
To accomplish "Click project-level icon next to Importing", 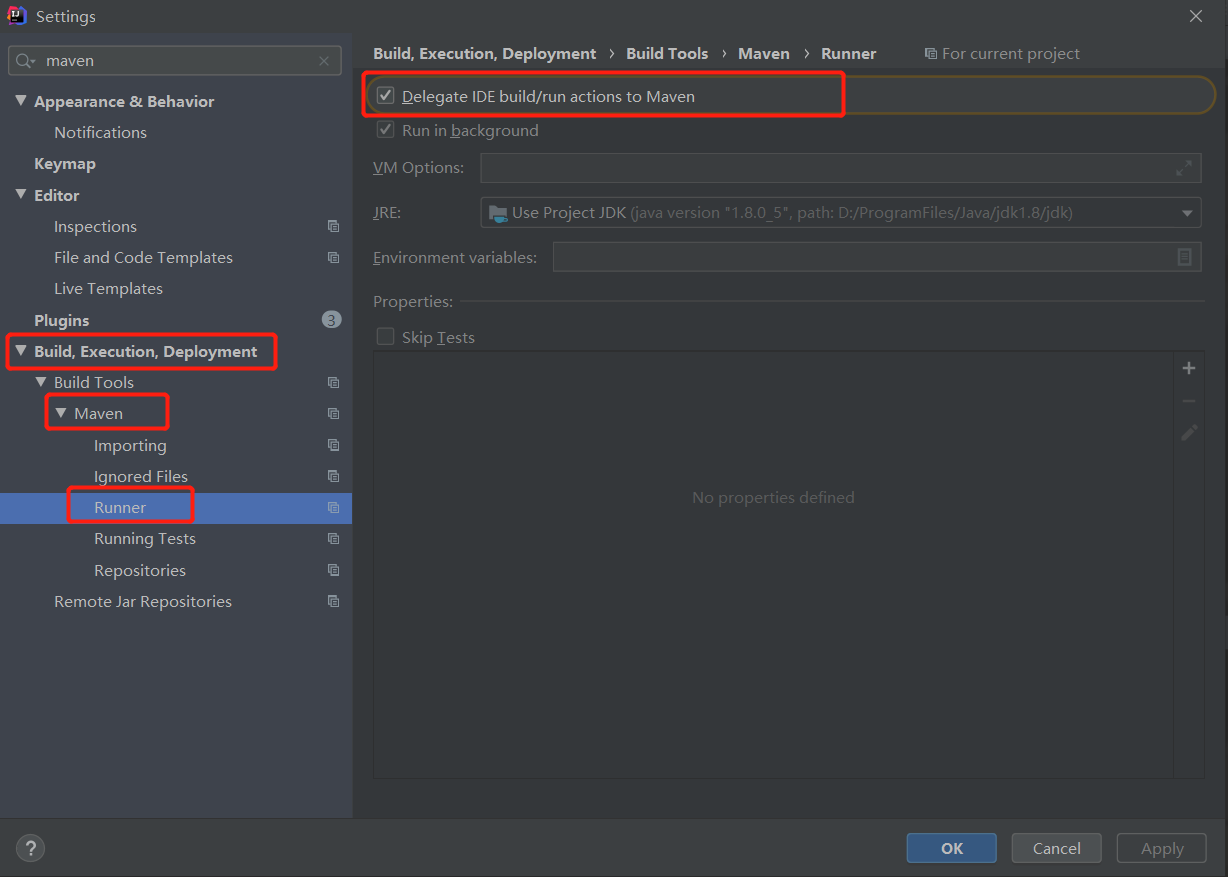I will (333, 445).
